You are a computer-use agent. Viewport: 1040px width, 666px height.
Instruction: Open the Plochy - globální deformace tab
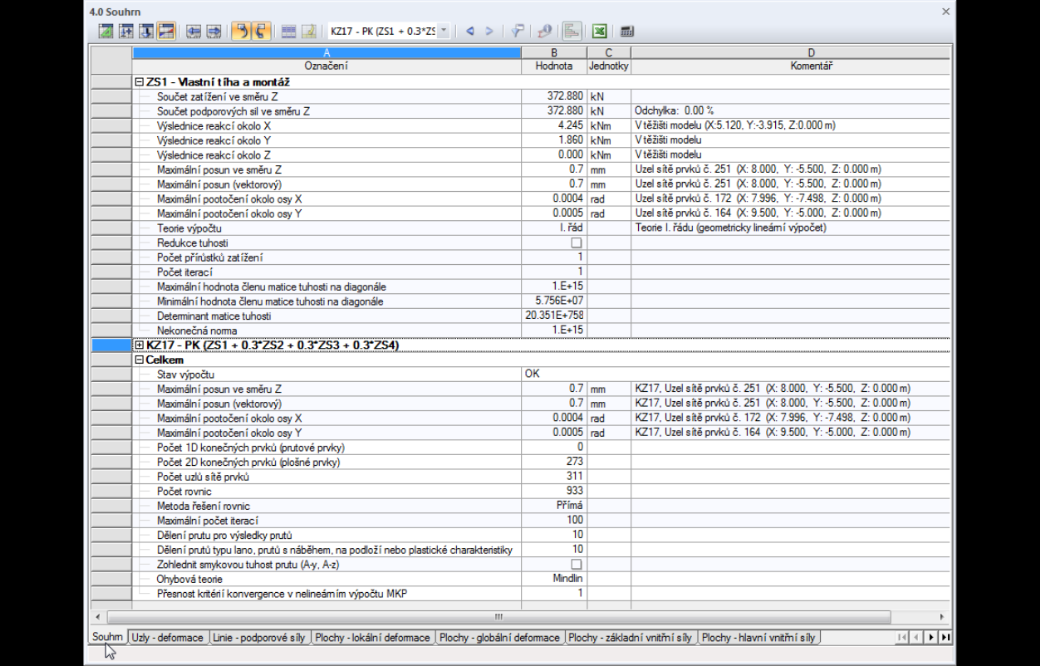tap(499, 637)
